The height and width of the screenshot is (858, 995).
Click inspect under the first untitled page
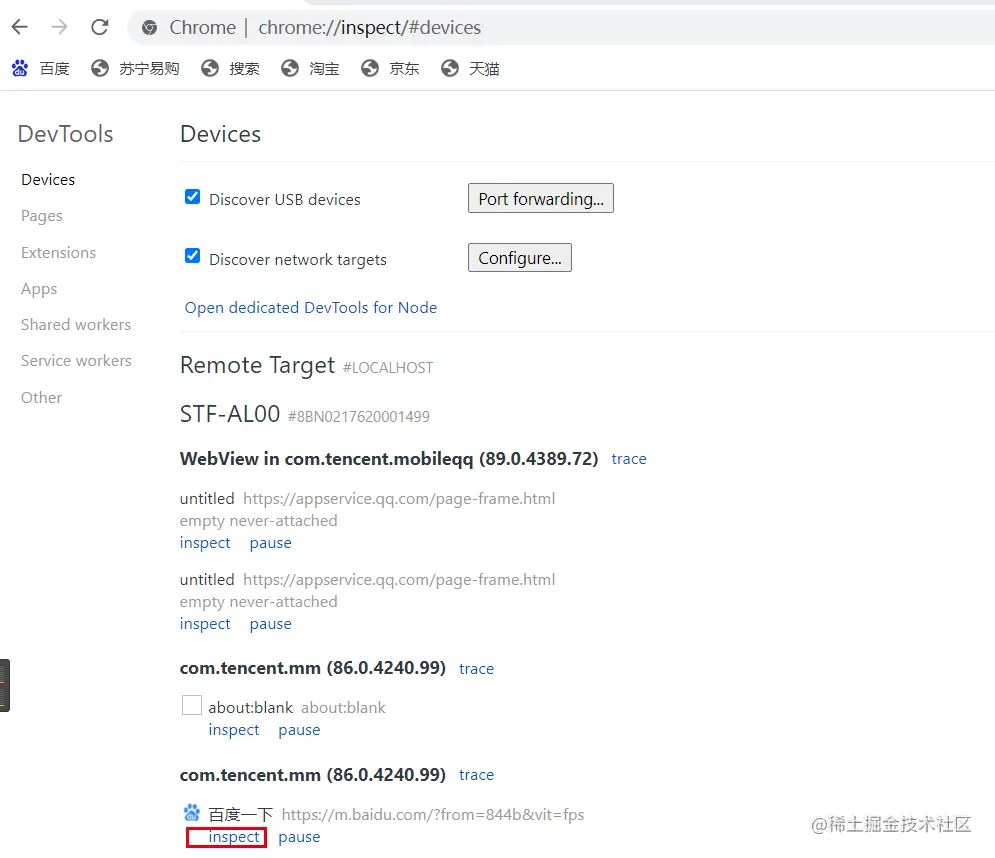tap(205, 543)
